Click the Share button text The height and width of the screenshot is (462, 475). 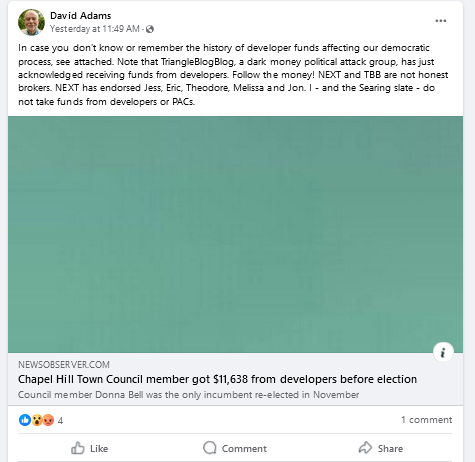(x=390, y=449)
